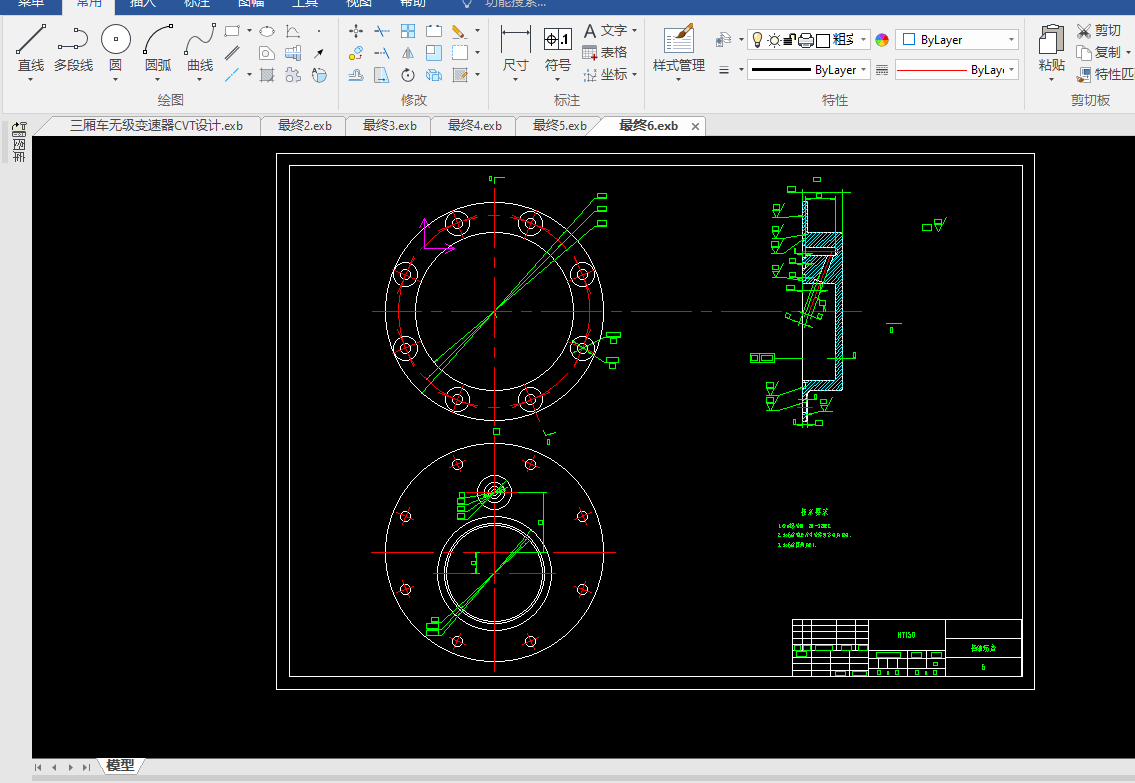Toggle current layer print icon
This screenshot has height=783, width=1135.
pos(806,40)
